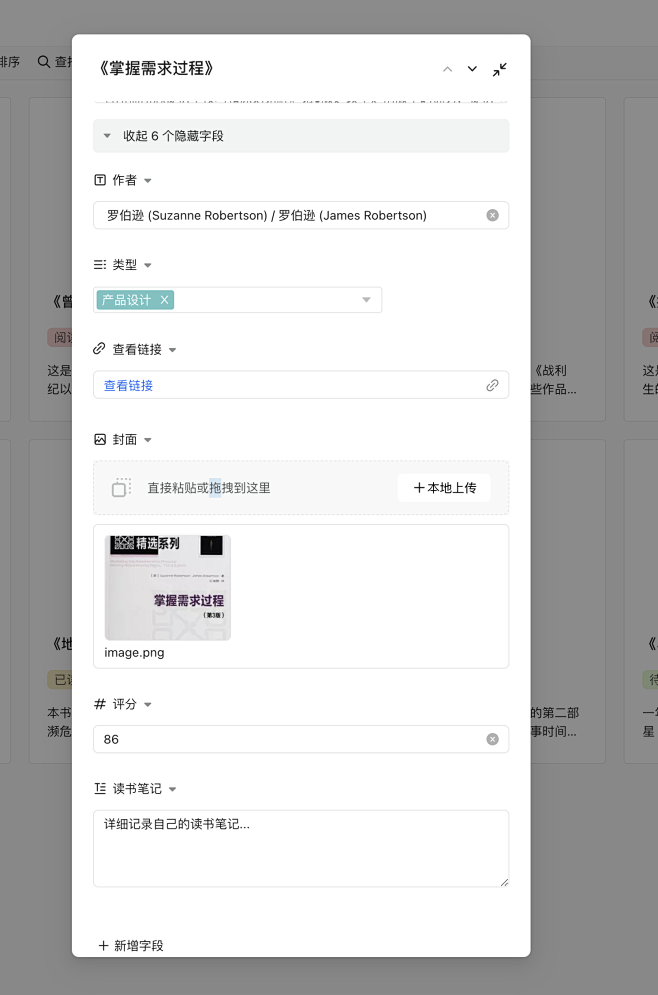Open the 查看链接 field header menu
The image size is (658, 995).
[x=172, y=350]
